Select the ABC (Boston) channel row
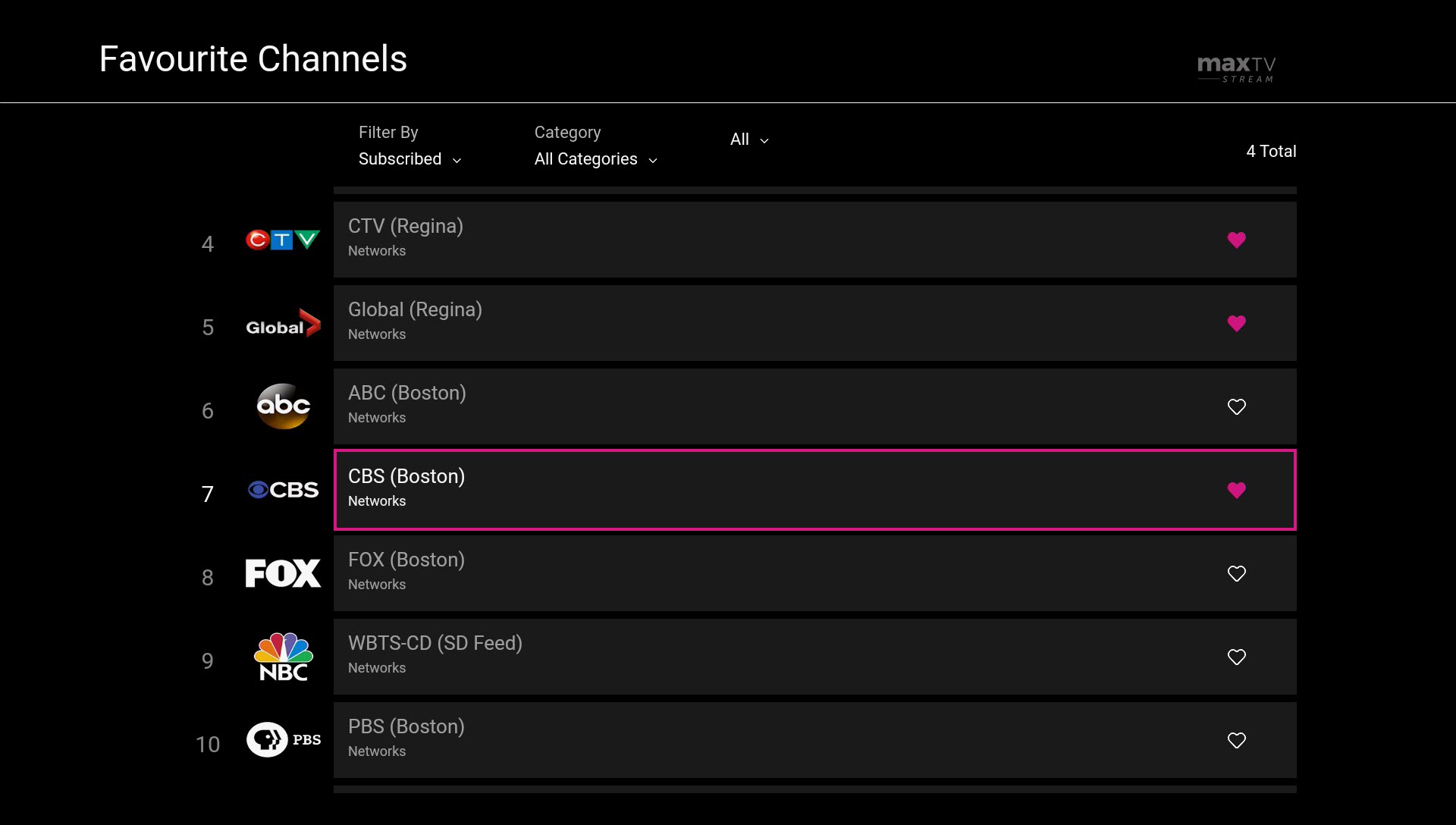The height and width of the screenshot is (825, 1456). 814,406
